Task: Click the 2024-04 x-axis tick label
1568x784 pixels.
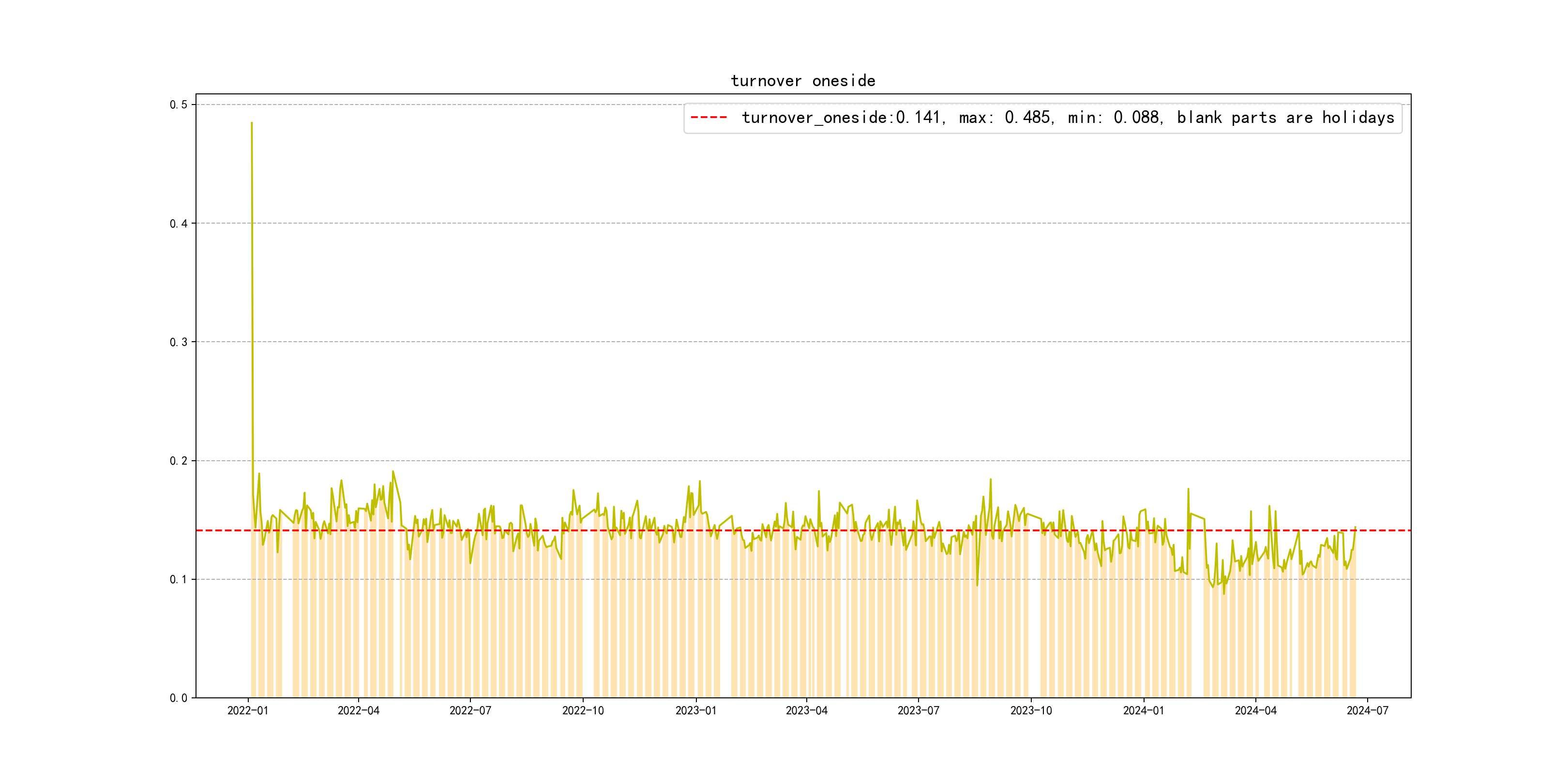Action: point(1255,710)
